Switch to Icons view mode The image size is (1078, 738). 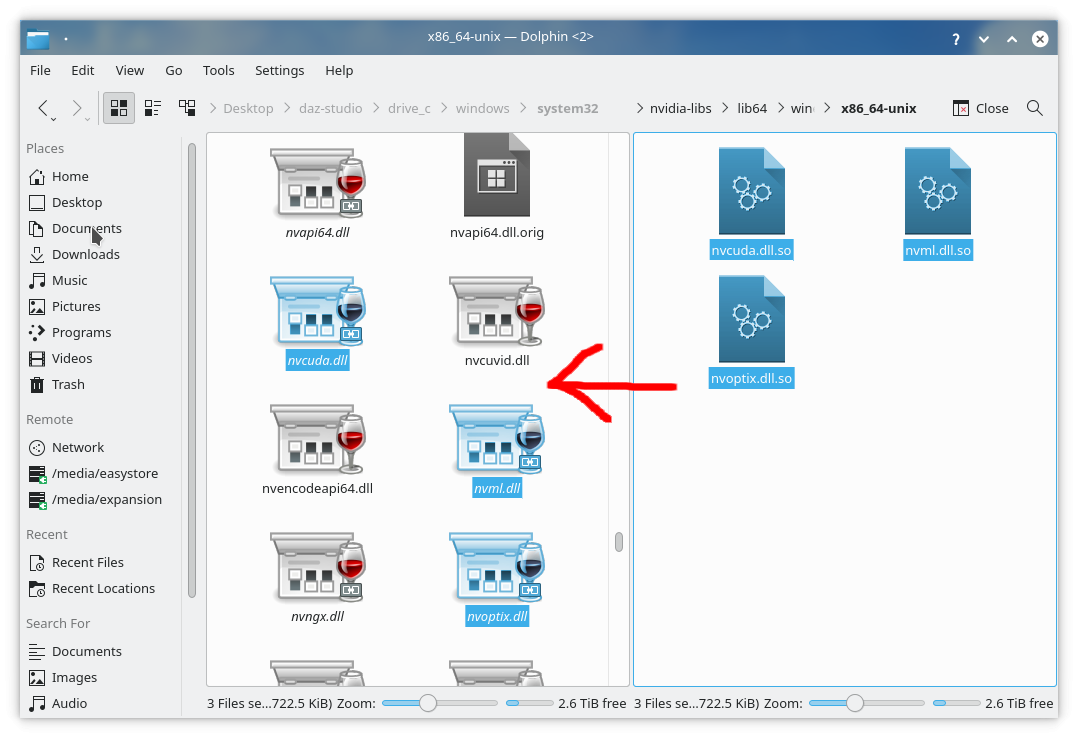(119, 108)
